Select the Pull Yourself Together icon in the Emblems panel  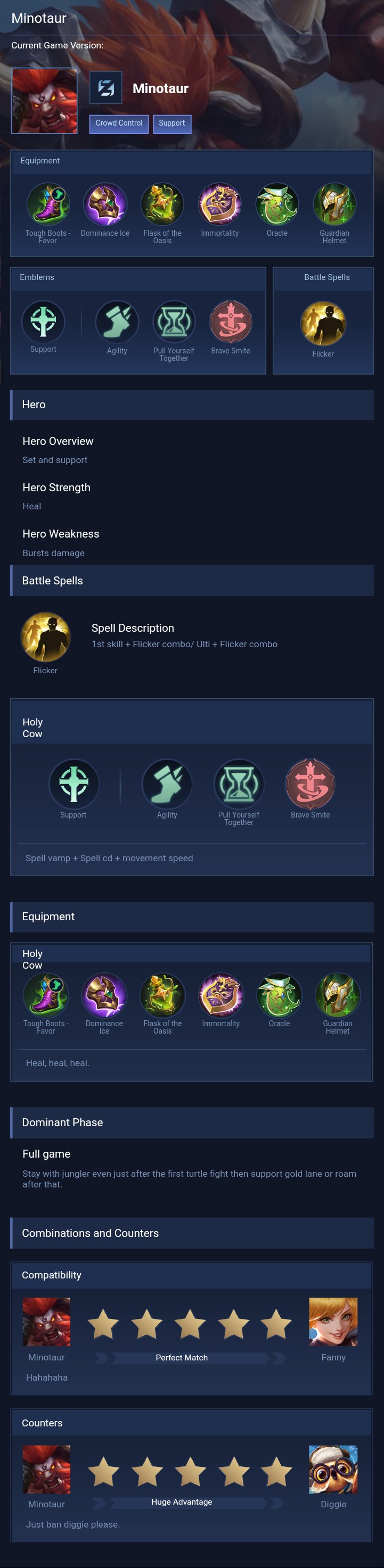pyautogui.click(x=174, y=322)
